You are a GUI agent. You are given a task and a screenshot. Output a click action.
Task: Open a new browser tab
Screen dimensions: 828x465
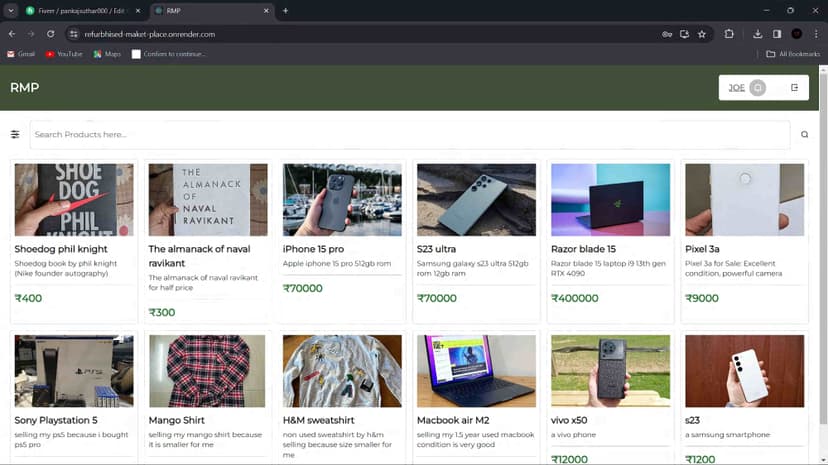pyautogui.click(x=285, y=11)
